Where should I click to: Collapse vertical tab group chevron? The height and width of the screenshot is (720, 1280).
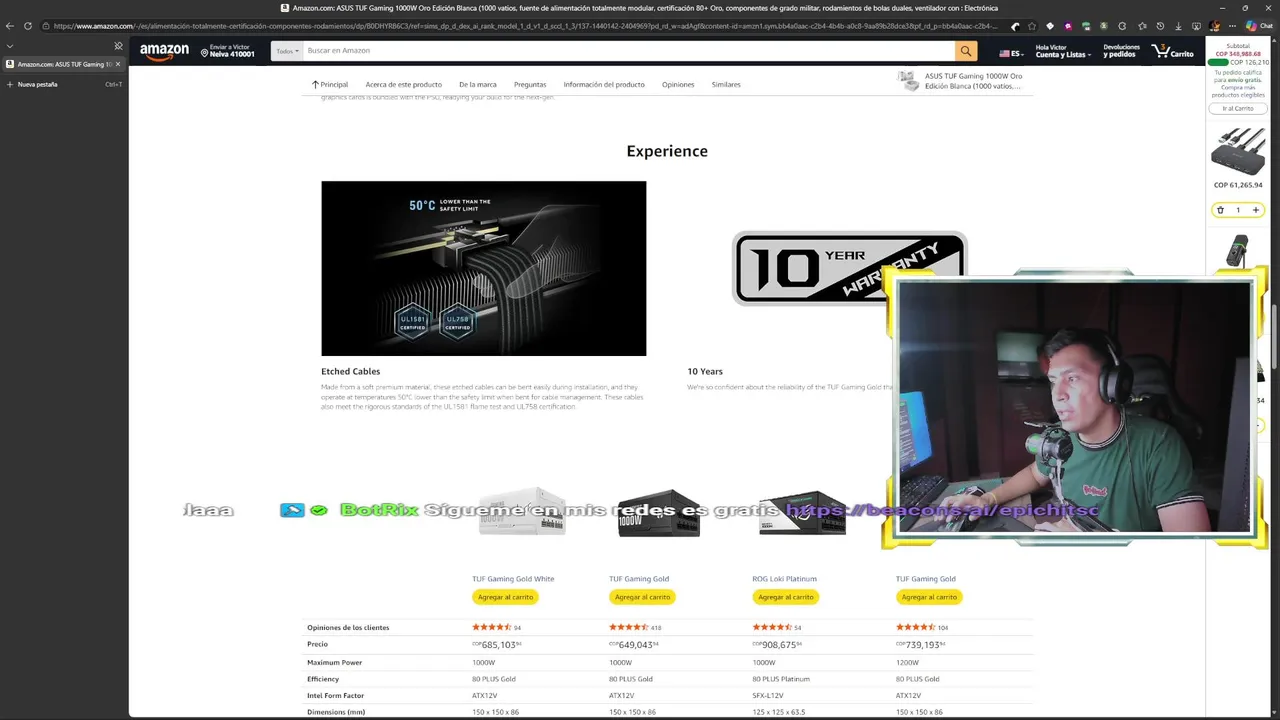pos(10,46)
